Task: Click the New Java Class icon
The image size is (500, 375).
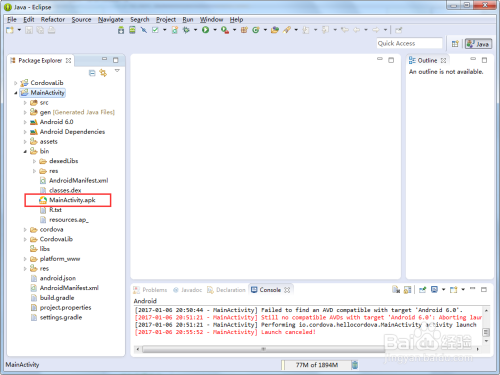Action: 256,30
